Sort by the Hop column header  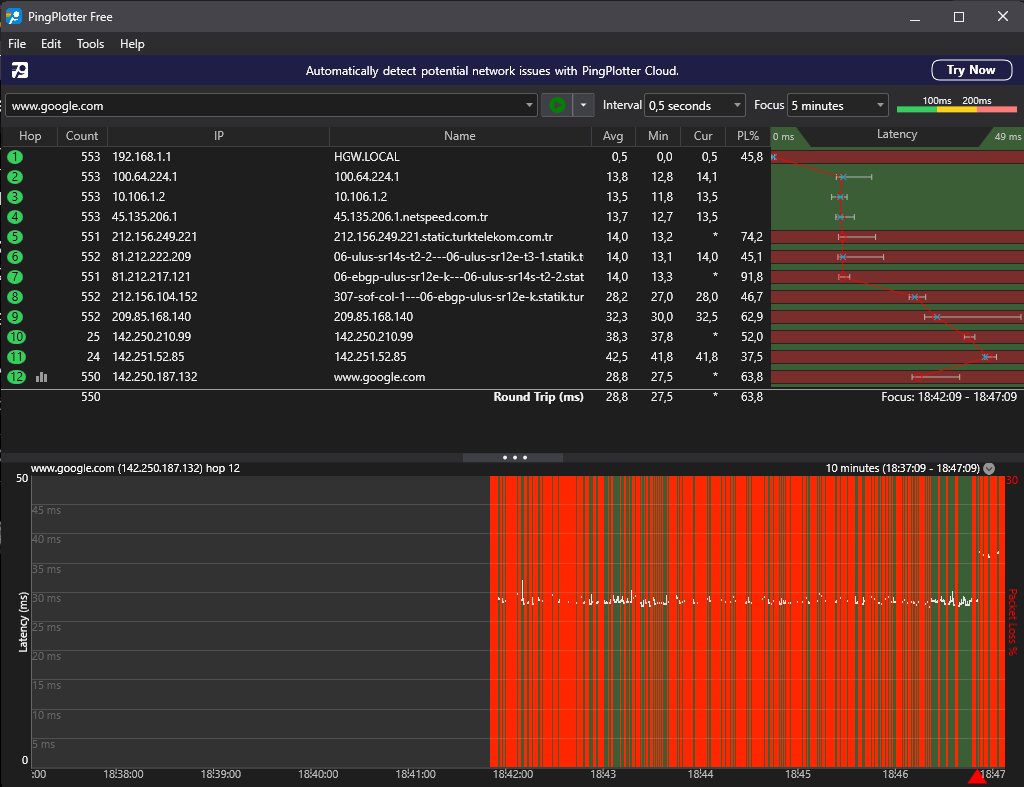point(30,136)
